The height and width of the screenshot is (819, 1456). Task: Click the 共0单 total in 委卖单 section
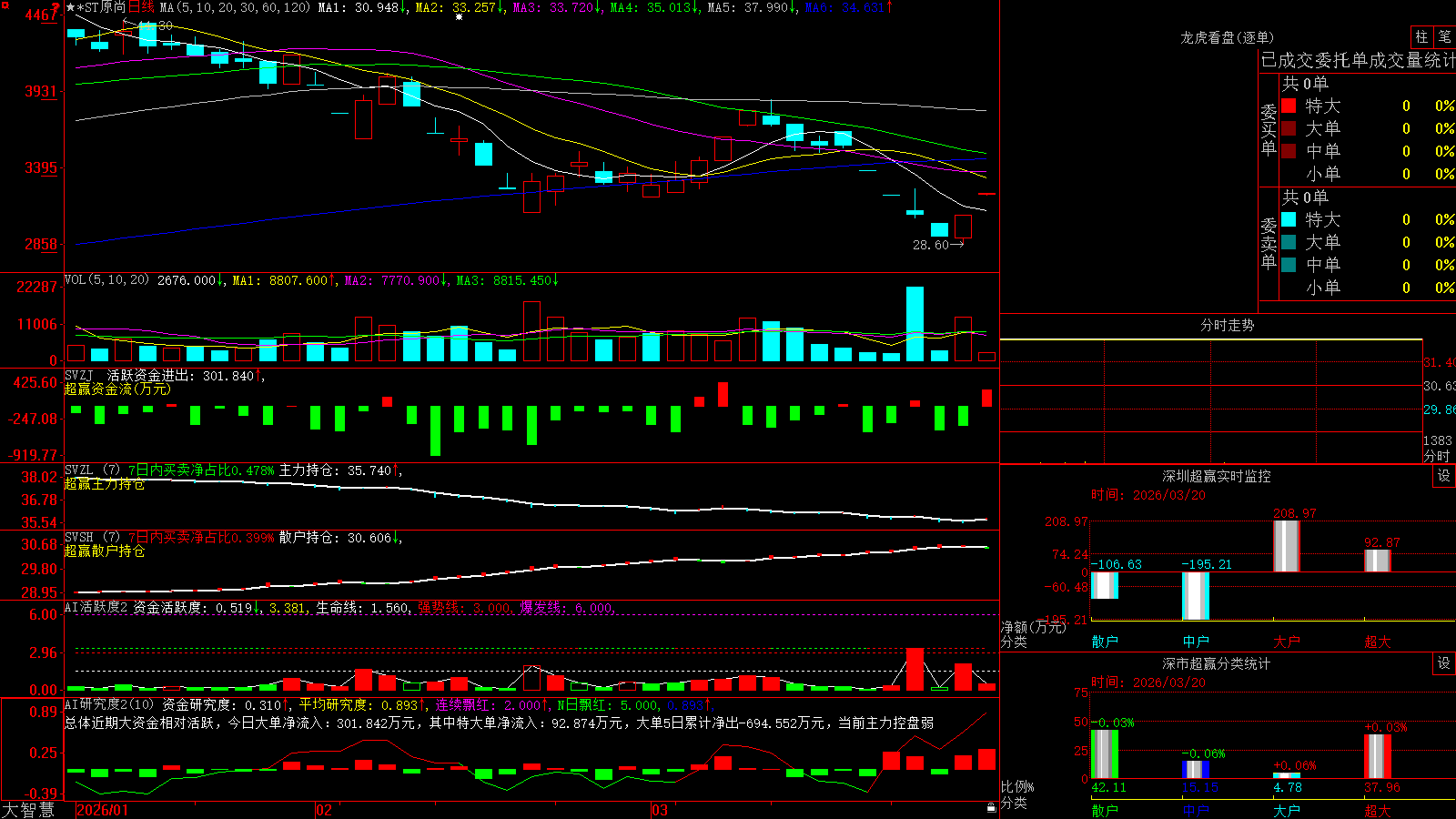(x=1305, y=197)
